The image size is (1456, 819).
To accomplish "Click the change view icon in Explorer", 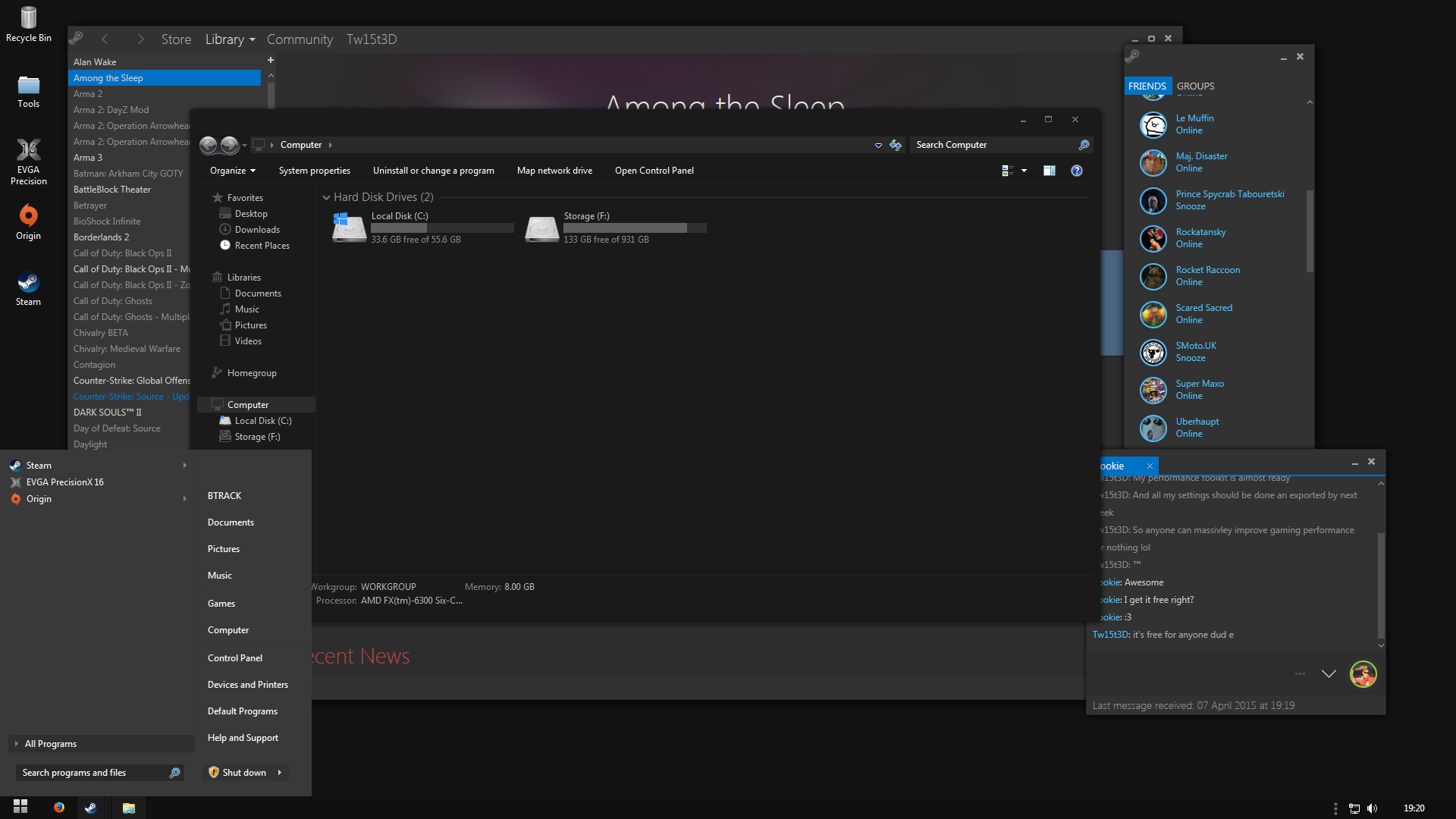I will point(1008,171).
